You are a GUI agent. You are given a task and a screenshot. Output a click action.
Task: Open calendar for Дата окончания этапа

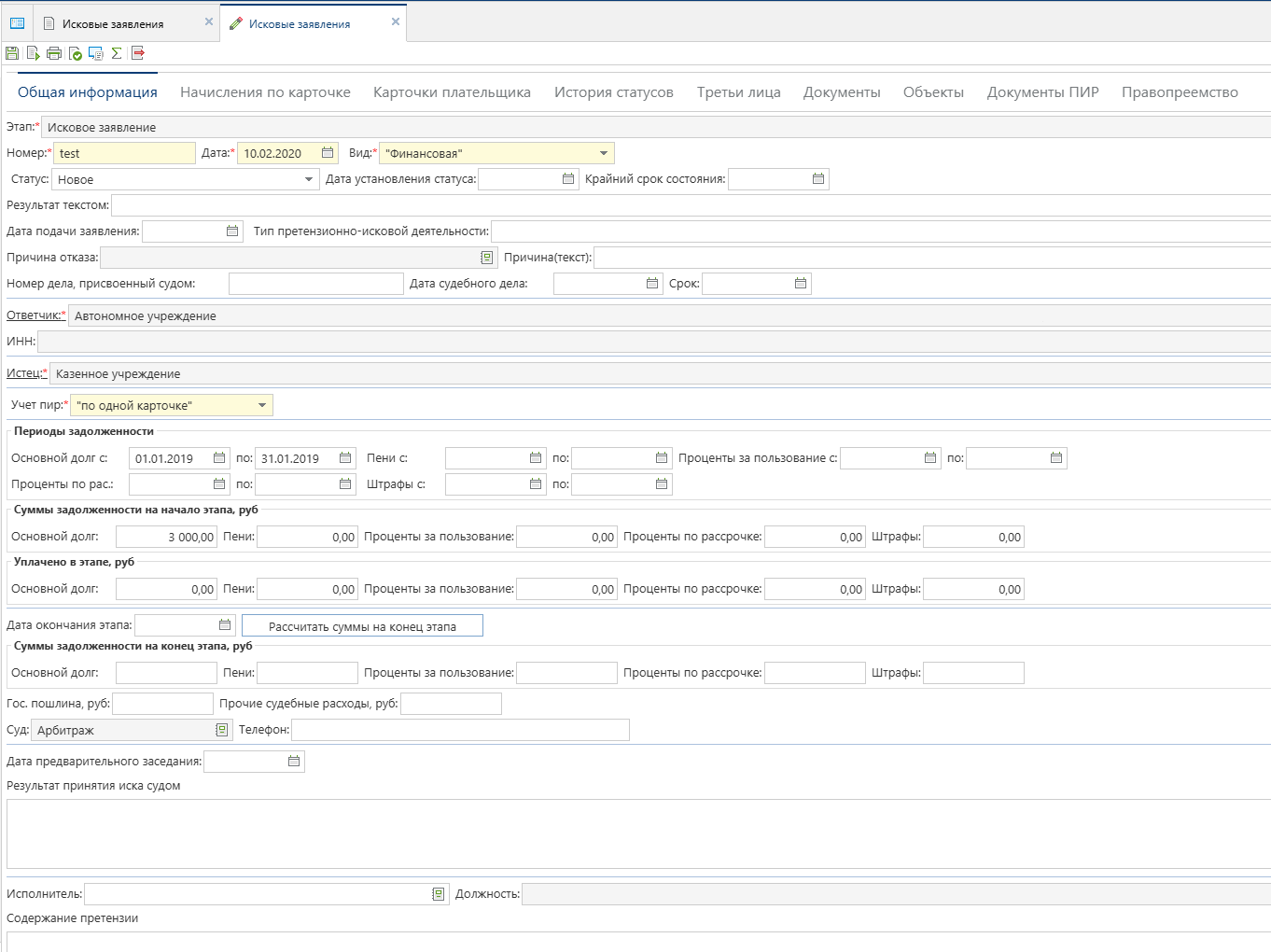pos(225,625)
